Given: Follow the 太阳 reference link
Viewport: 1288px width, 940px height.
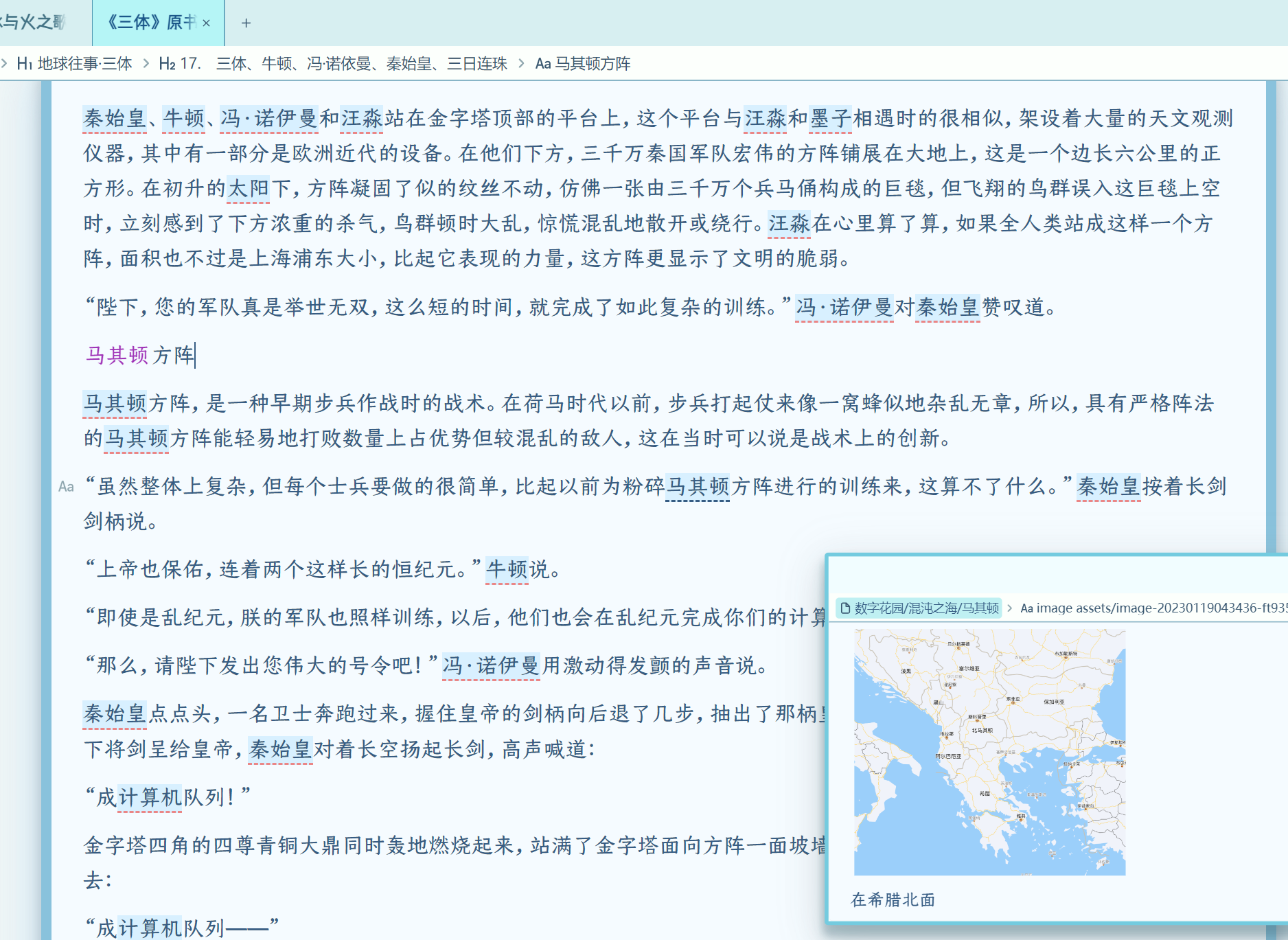Looking at the screenshot, I should (x=248, y=188).
